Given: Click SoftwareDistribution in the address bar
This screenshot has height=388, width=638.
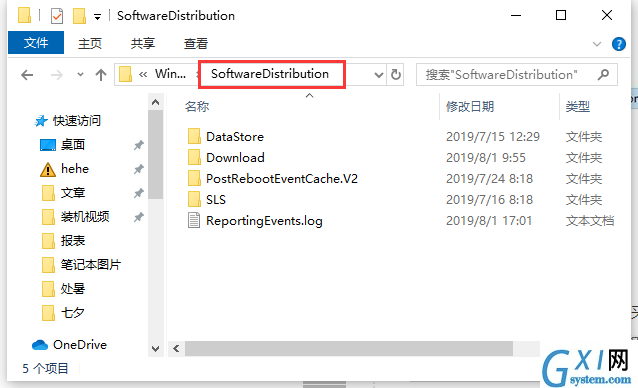Looking at the screenshot, I should [270, 74].
